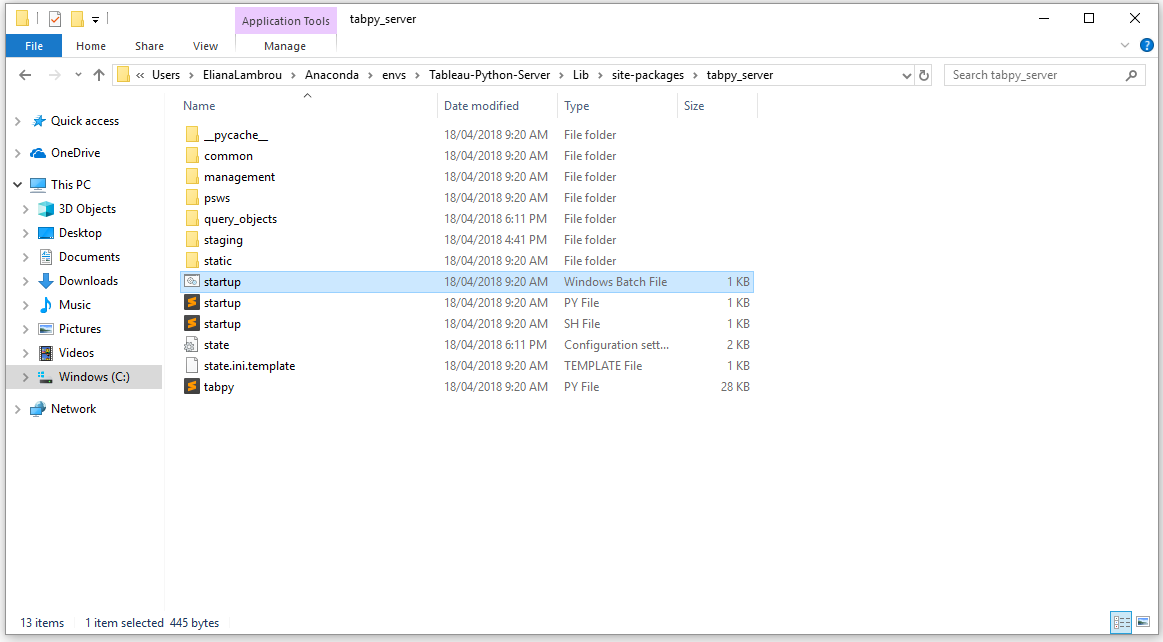Screen dimensions: 1163x642
Task: Select Downloads in the navigation pane
Action: coord(88,281)
